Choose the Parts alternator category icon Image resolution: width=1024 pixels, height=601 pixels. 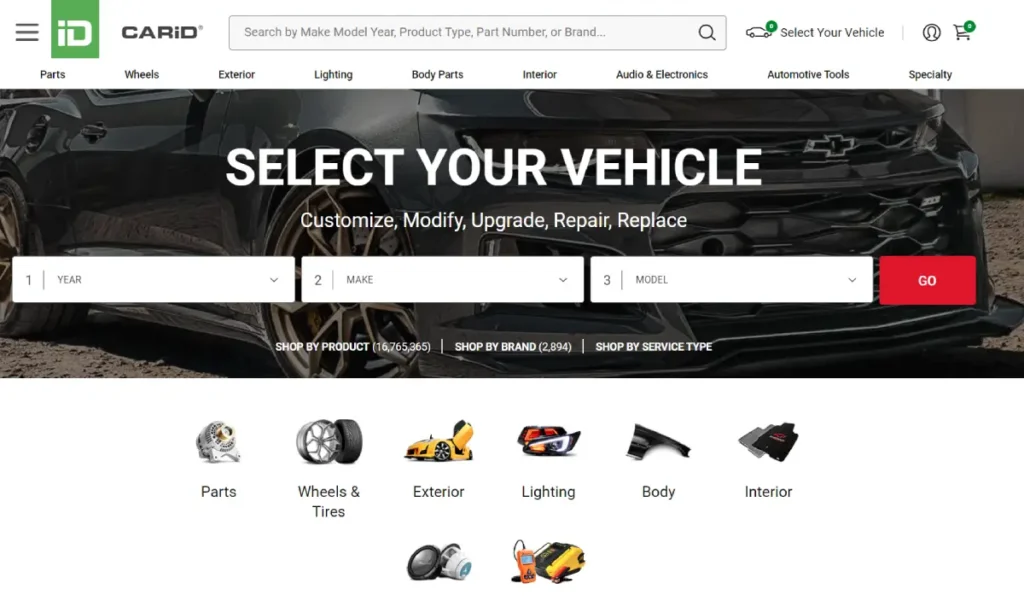tap(219, 442)
